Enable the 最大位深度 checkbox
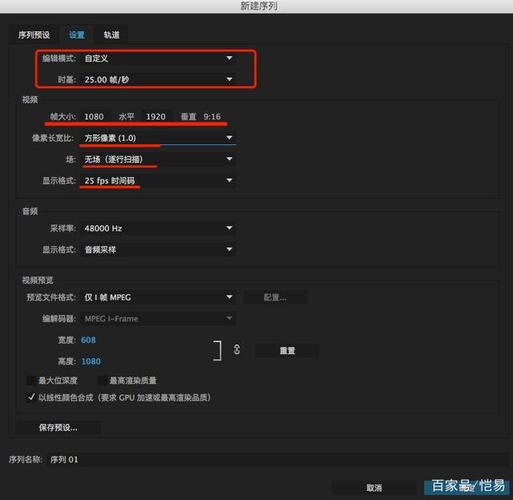513x500 pixels. pyautogui.click(x=31, y=380)
